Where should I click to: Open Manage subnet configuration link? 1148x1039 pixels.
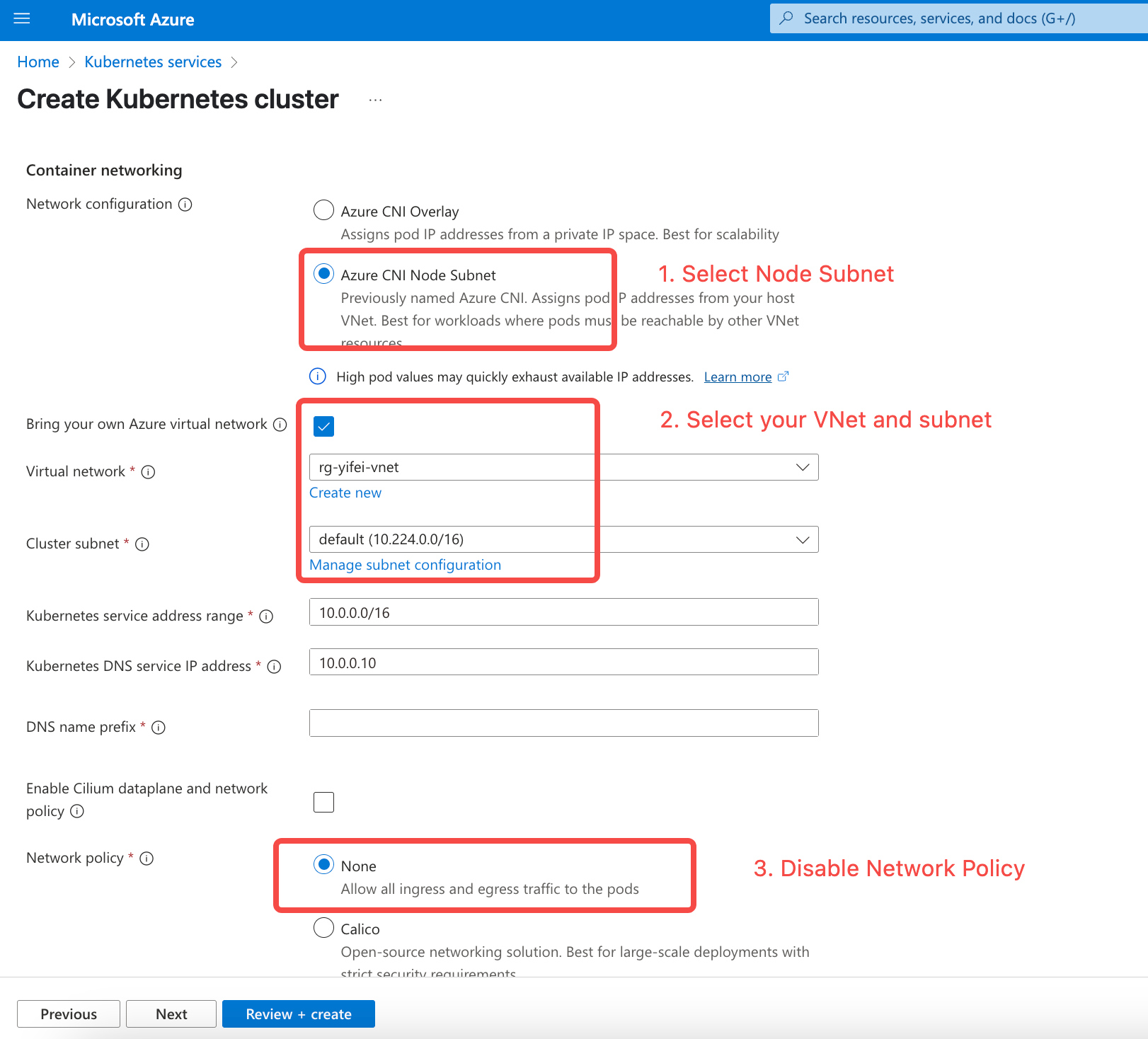pos(405,565)
